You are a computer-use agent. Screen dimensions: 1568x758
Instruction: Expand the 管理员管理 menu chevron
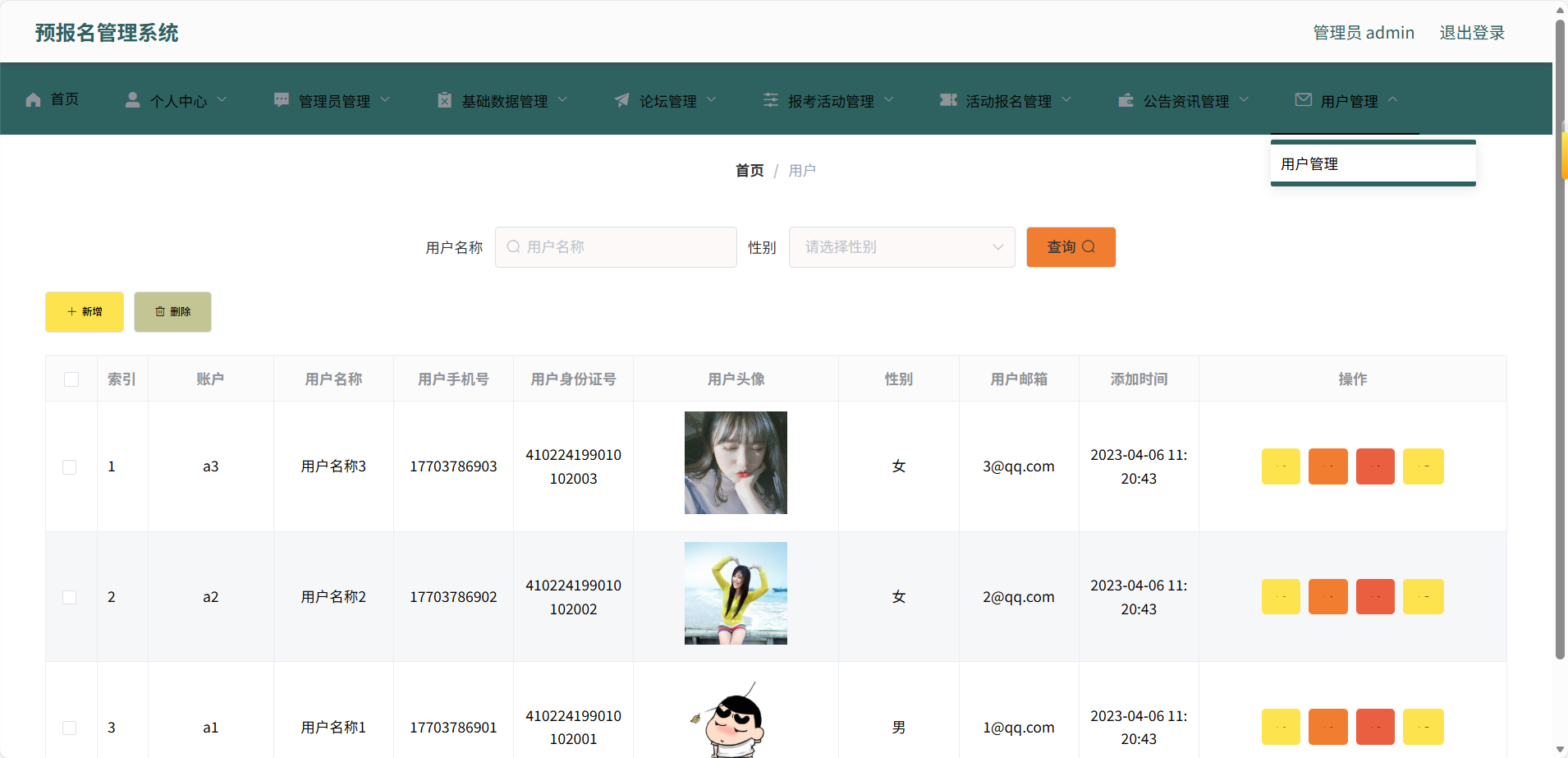[385, 100]
